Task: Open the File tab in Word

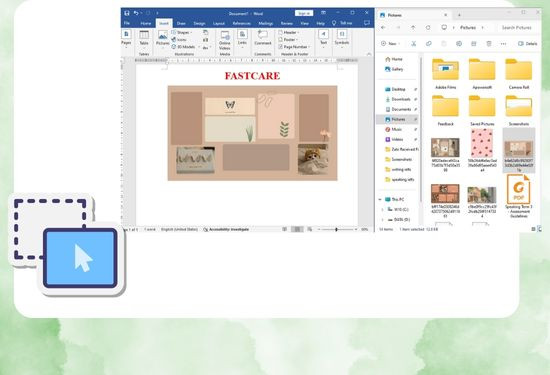Action: point(127,23)
